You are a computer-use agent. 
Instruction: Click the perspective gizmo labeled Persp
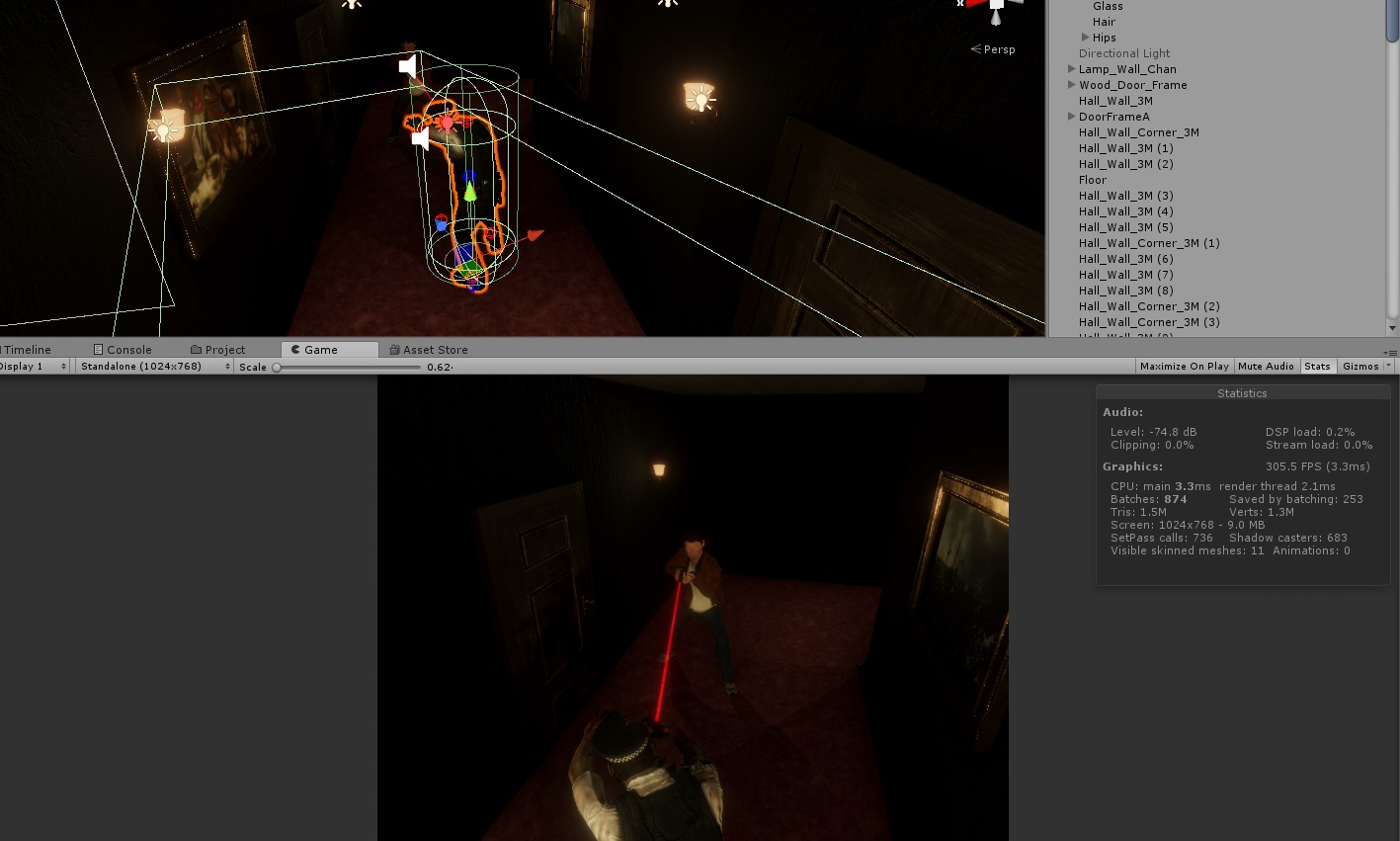tap(992, 48)
